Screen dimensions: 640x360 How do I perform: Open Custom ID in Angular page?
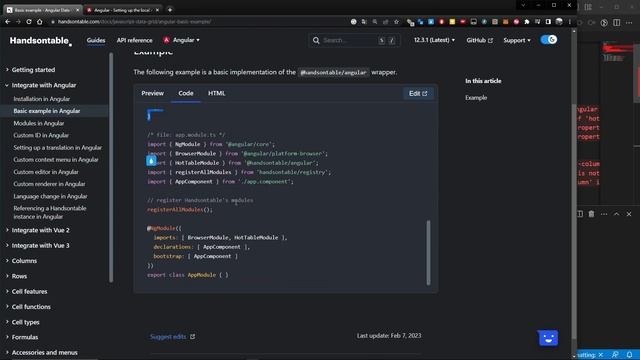coord(41,135)
